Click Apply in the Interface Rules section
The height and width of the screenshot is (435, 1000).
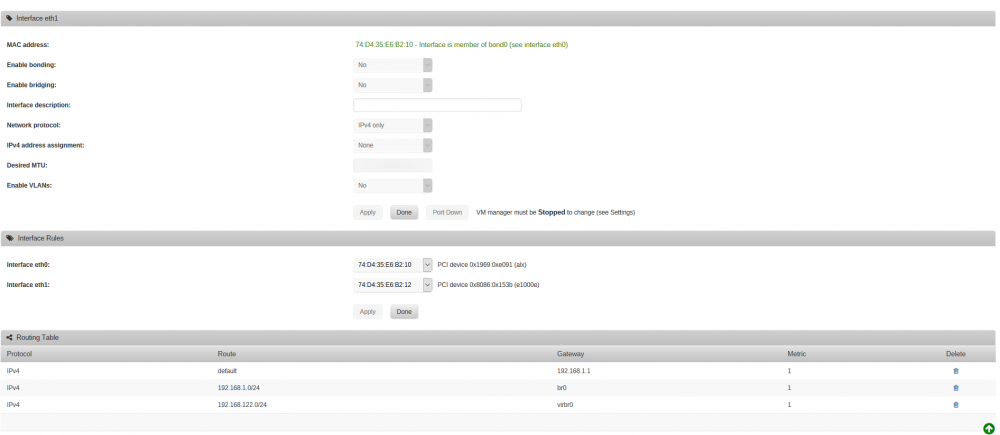click(368, 312)
